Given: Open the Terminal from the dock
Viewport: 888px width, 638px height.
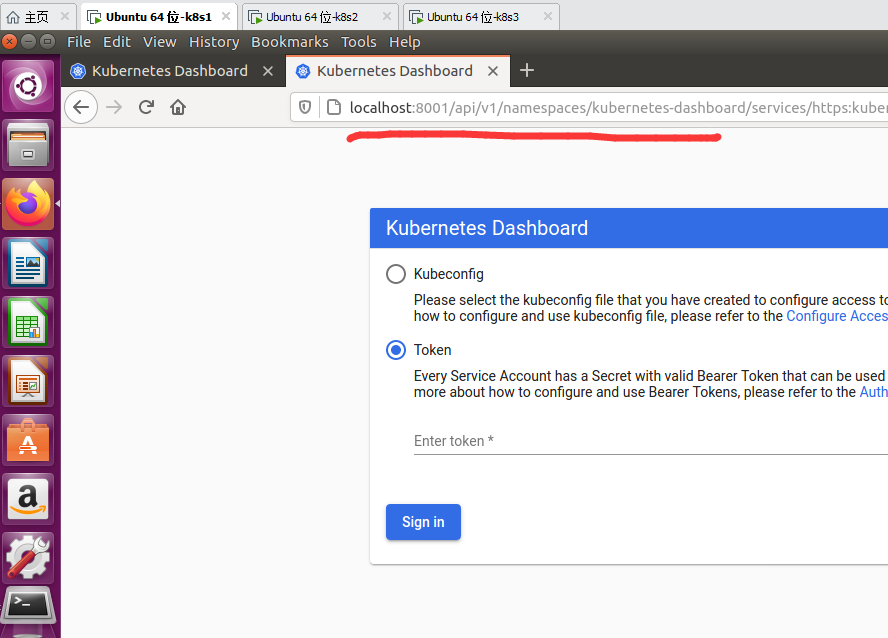Looking at the screenshot, I should click(28, 606).
